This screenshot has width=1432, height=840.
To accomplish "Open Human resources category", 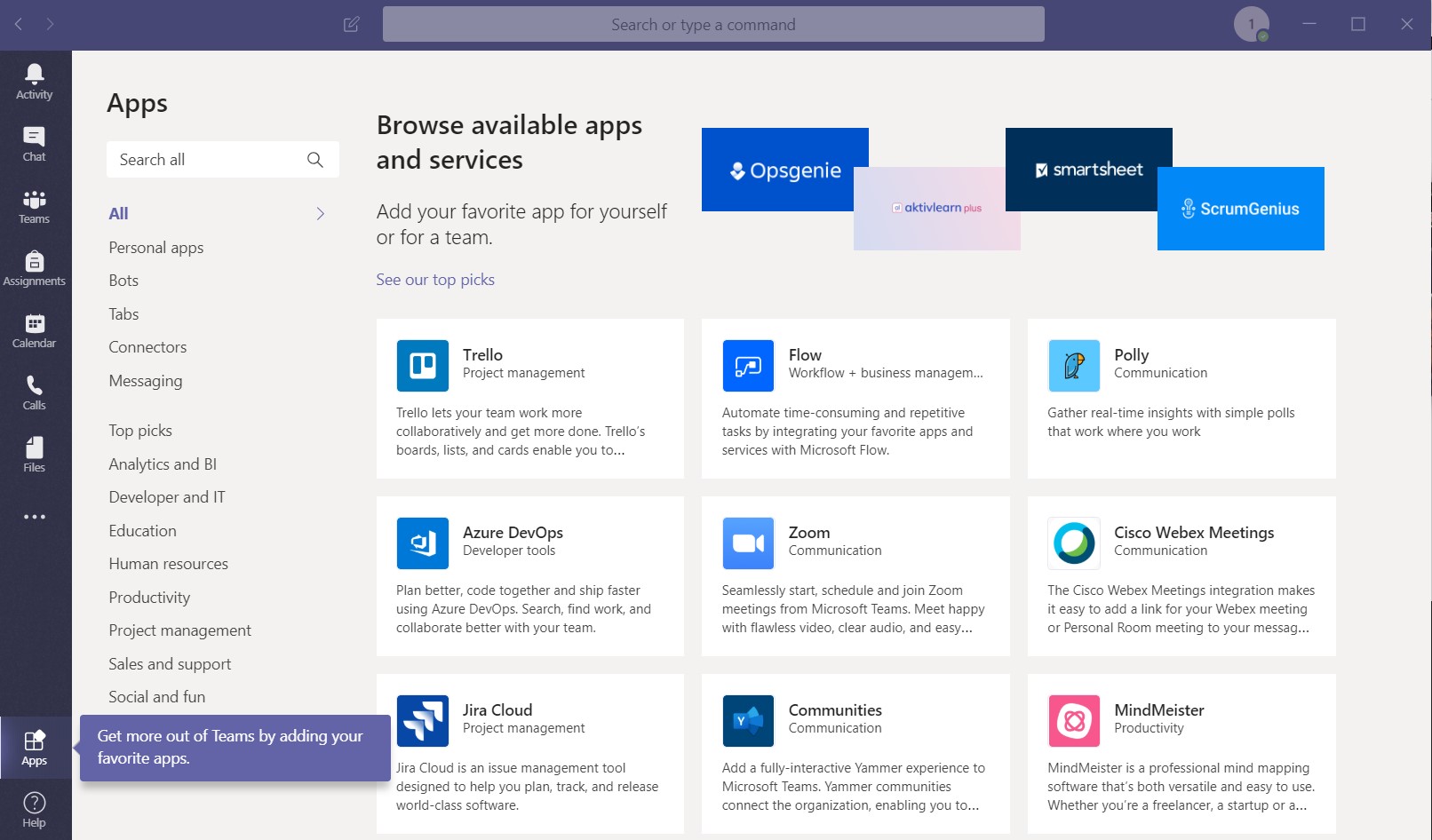I will tap(168, 564).
